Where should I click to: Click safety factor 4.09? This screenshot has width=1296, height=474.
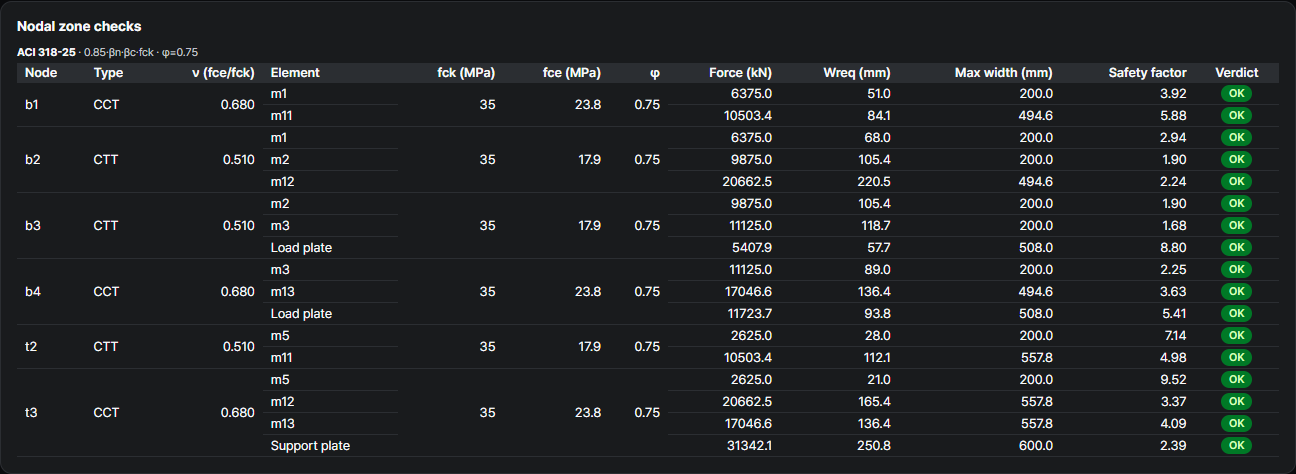1173,423
